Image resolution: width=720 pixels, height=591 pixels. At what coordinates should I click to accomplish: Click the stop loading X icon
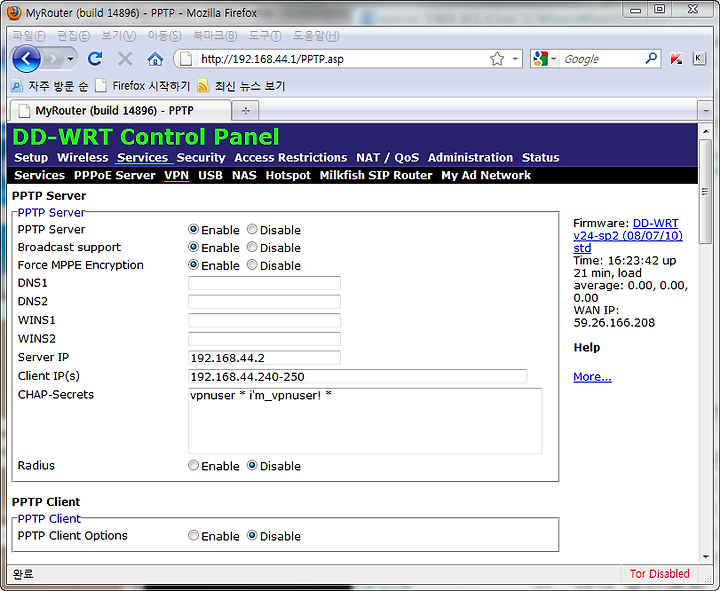tap(125, 59)
